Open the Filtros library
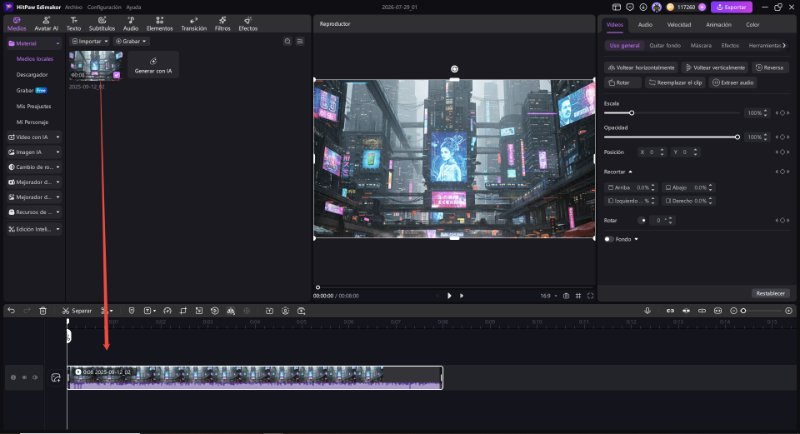 [x=222, y=24]
